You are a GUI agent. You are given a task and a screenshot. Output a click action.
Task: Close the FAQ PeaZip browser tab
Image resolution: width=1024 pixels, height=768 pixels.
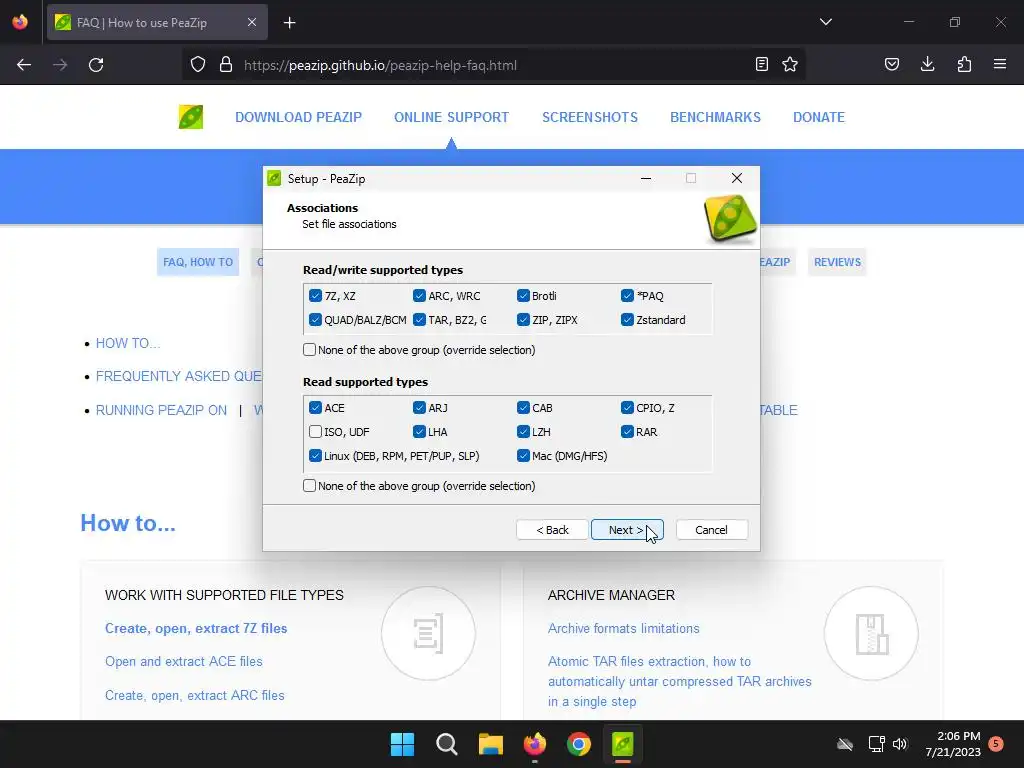point(252,23)
